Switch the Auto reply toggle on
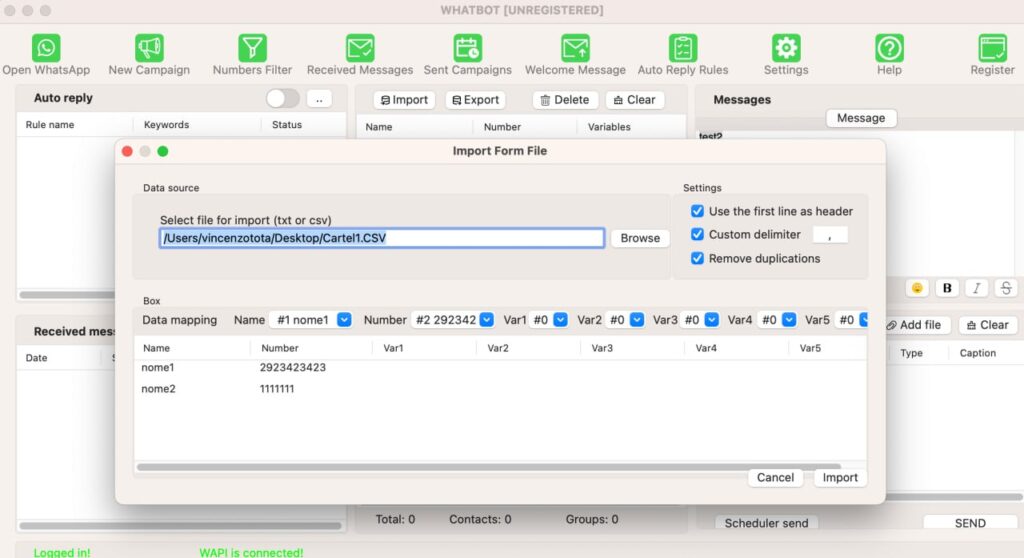The width and height of the screenshot is (1024, 558). point(282,98)
